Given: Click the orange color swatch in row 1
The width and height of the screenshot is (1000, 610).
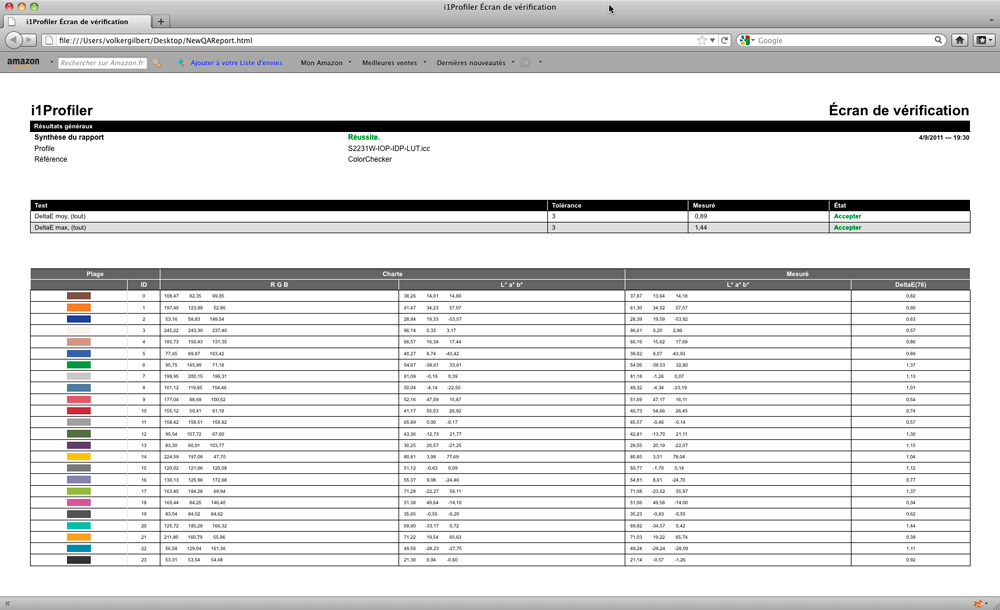Looking at the screenshot, I should point(78,308).
